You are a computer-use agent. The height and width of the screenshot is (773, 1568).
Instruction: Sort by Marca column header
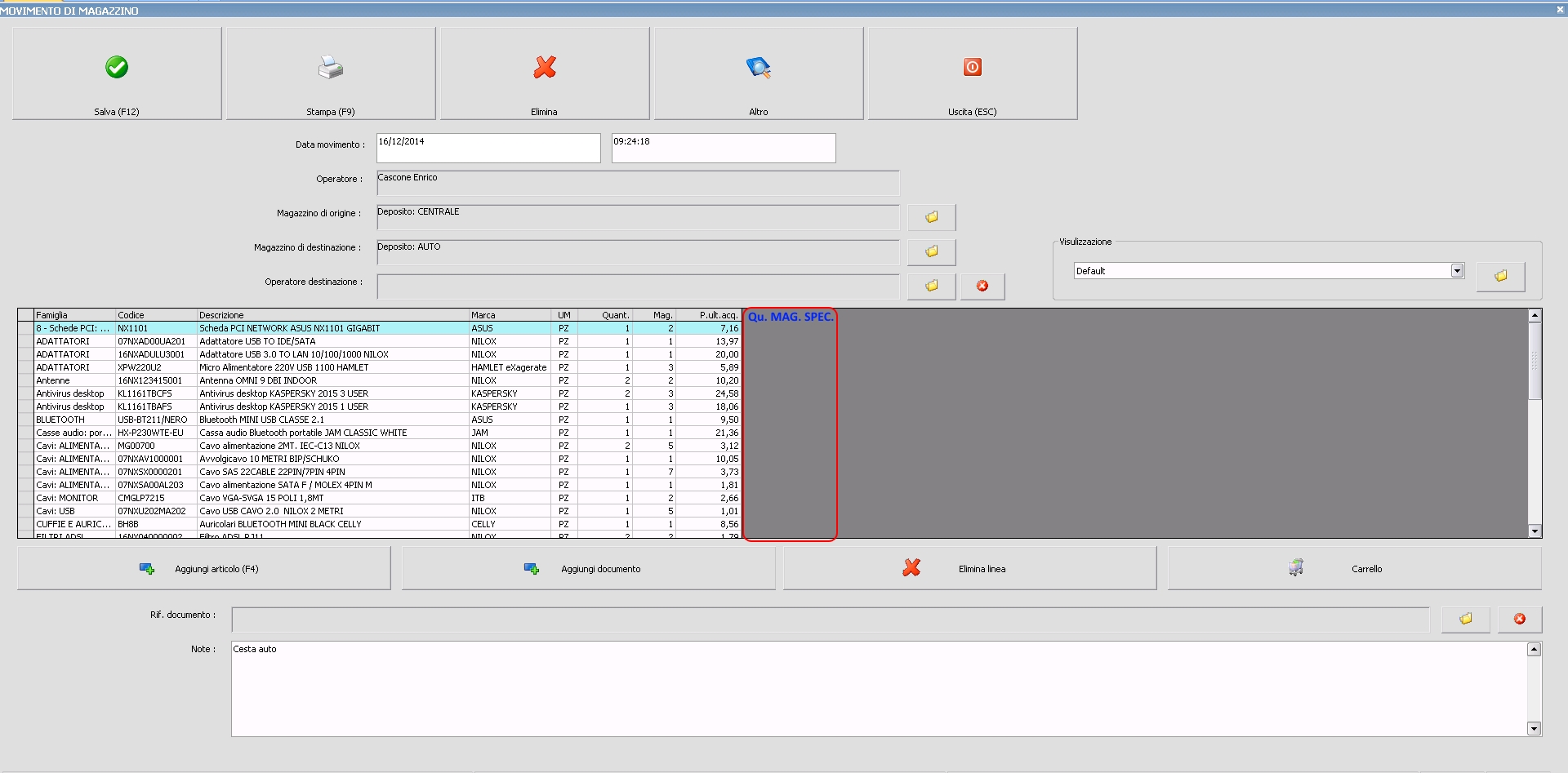(510, 315)
